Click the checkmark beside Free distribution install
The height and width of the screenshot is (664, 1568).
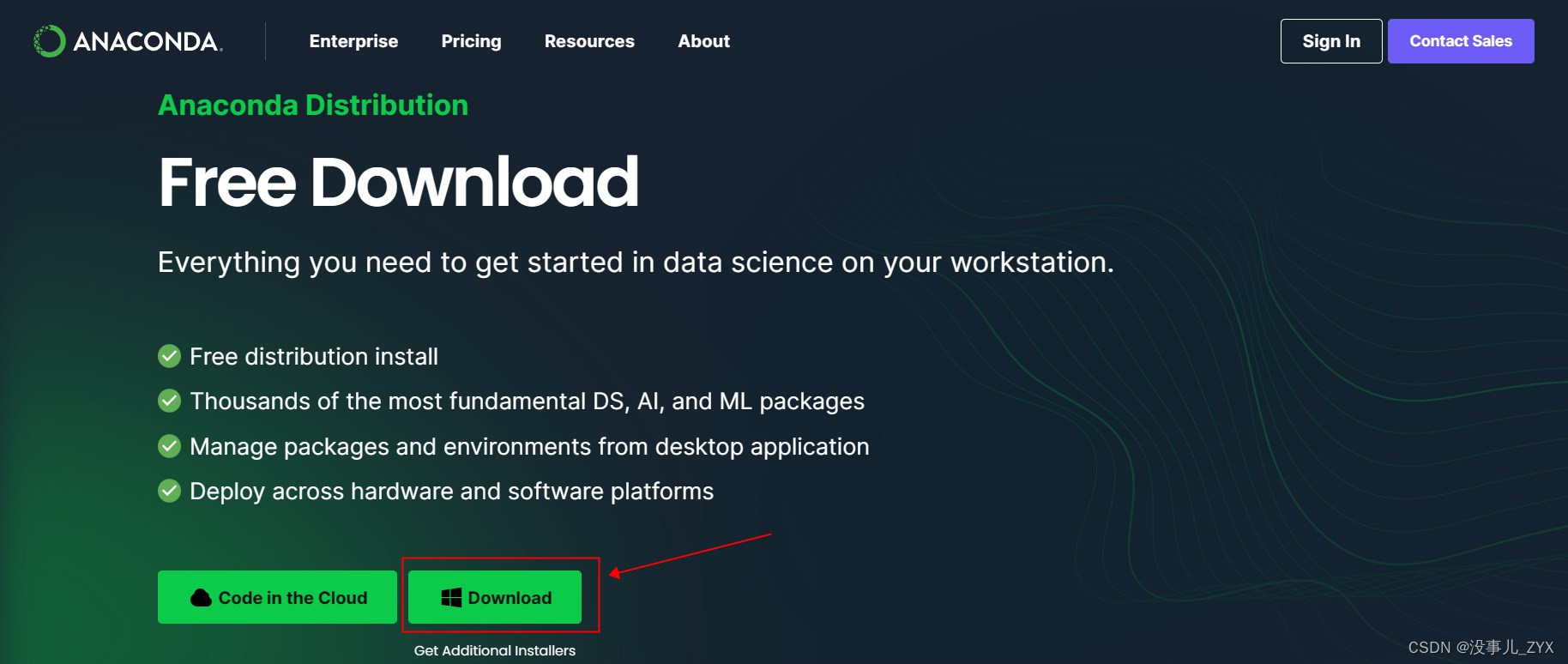pyautogui.click(x=170, y=356)
